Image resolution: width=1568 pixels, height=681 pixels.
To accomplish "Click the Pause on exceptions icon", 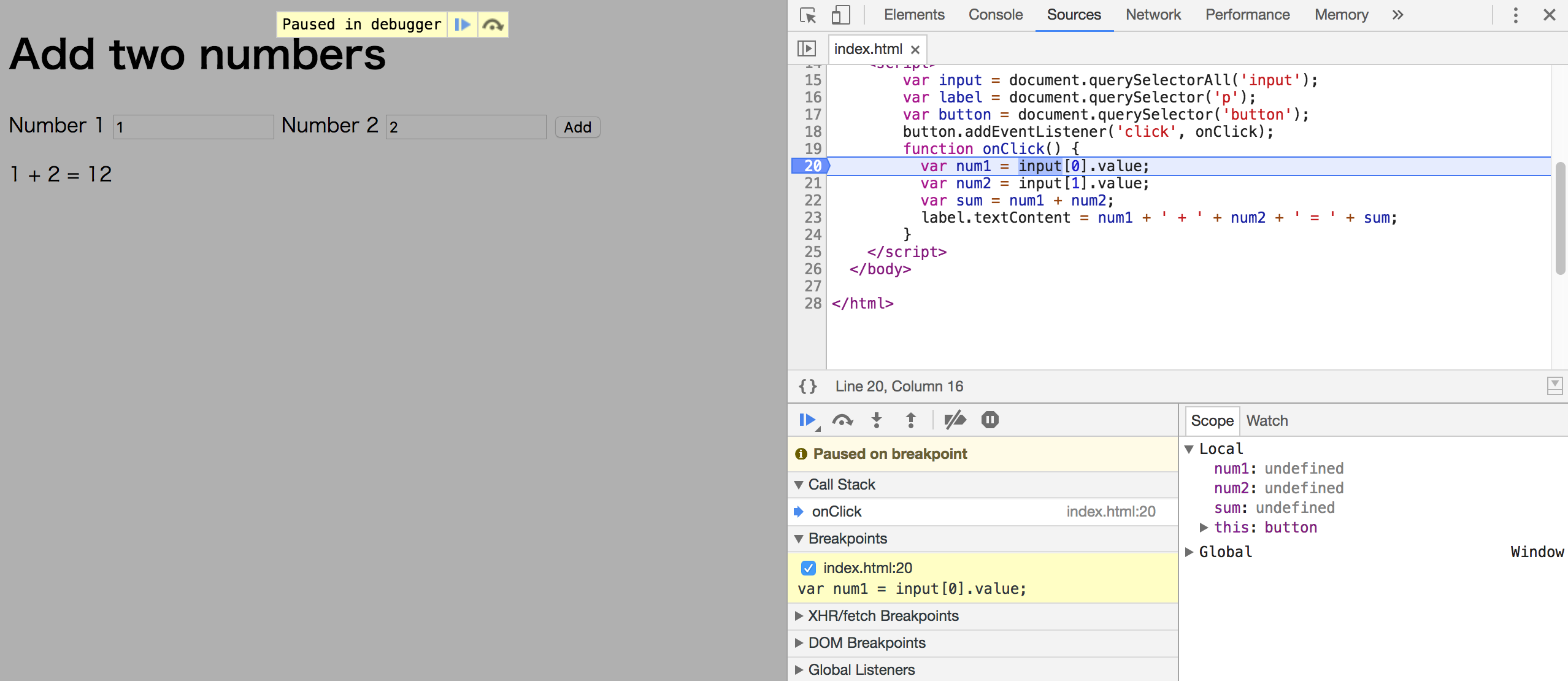I will click(x=990, y=420).
